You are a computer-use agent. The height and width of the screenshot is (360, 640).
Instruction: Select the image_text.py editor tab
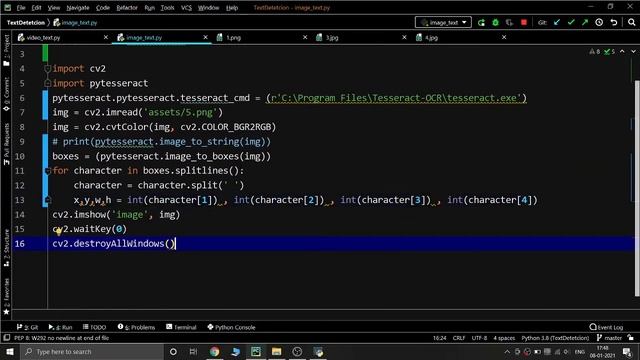click(x=144, y=38)
